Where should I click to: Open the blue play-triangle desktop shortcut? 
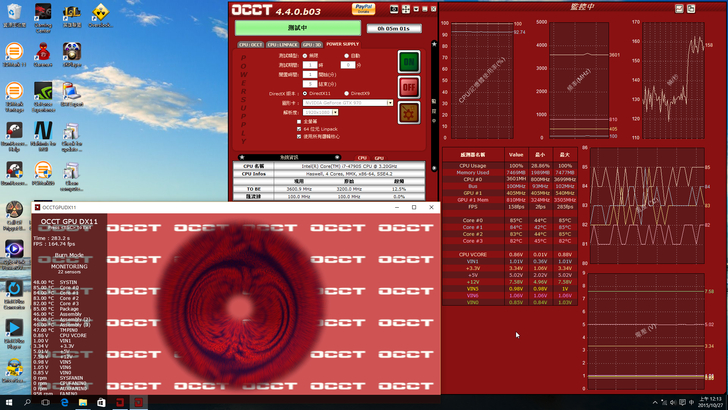(x=14, y=334)
